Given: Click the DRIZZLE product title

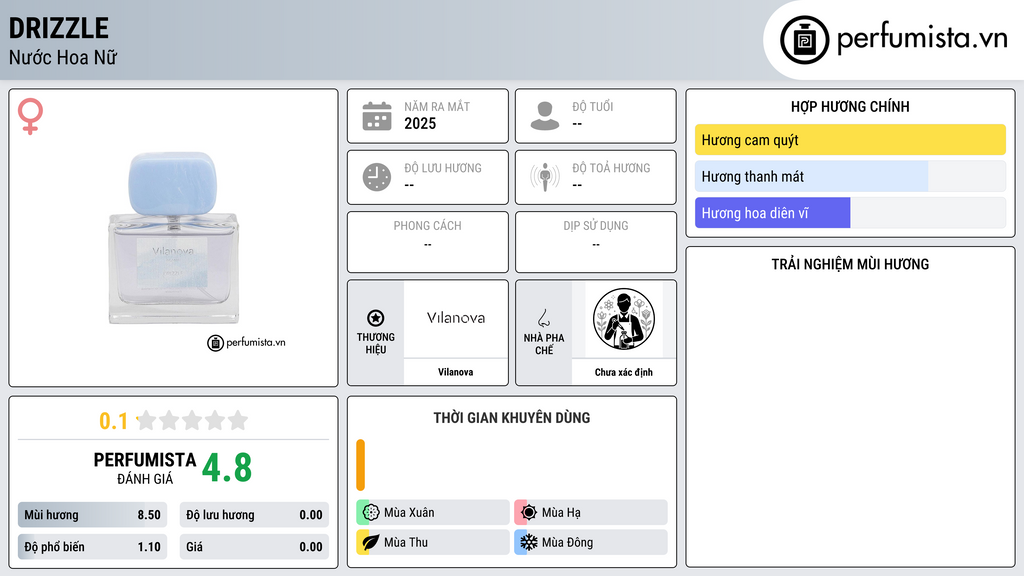Looking at the screenshot, I should 59,28.
